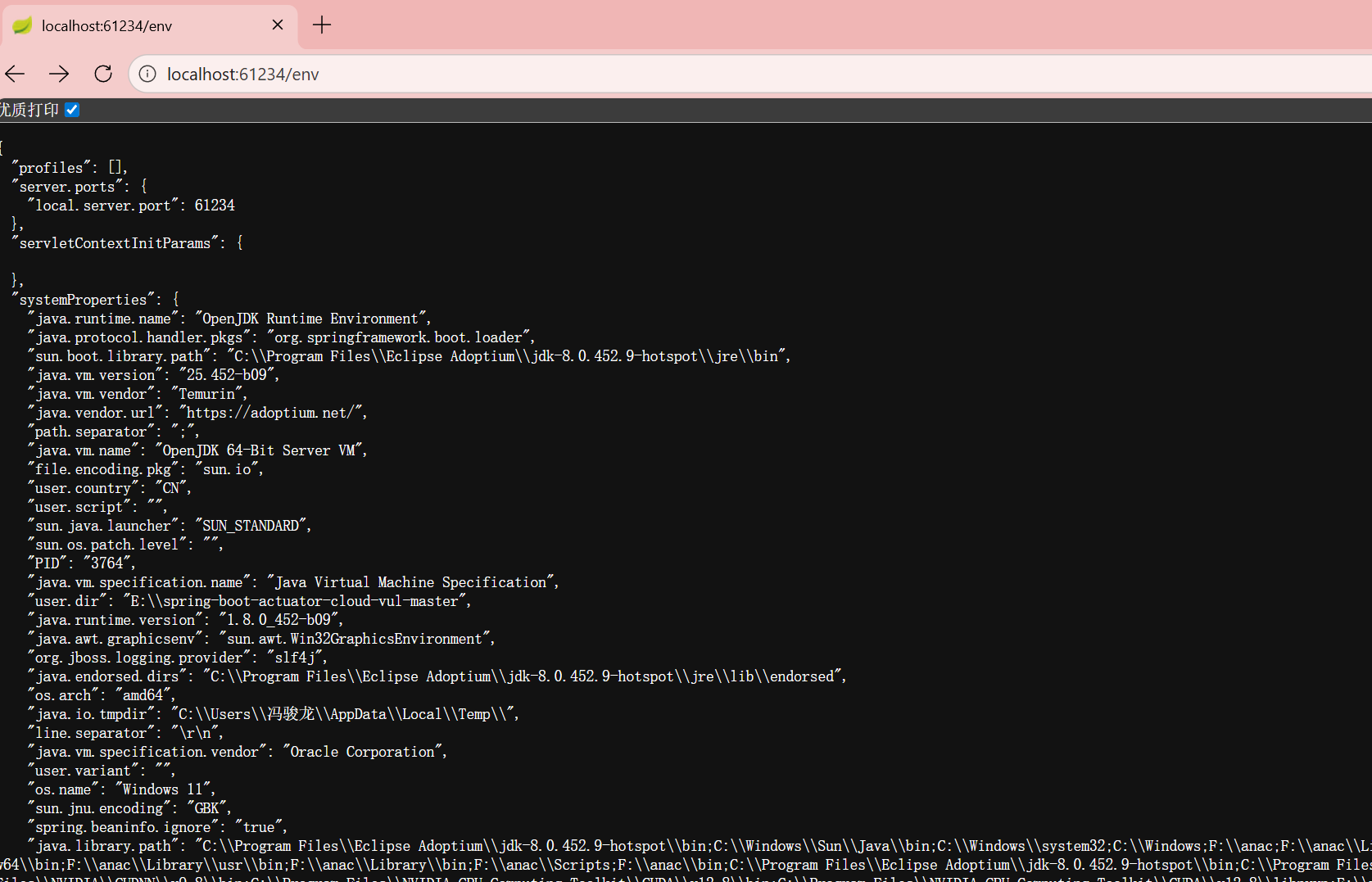Click the "Windows 11" os.name value
The width and height of the screenshot is (1372, 882).
click(162, 789)
